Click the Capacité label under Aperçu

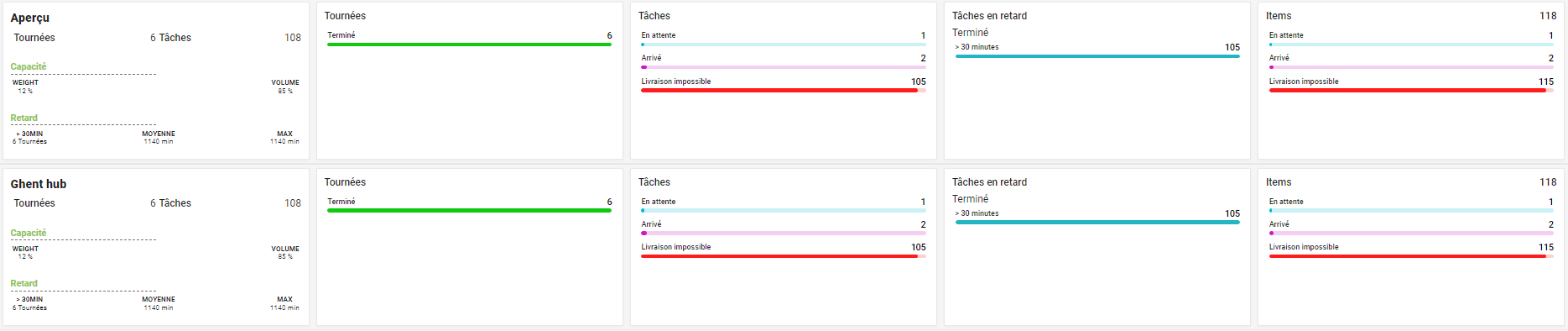(29, 66)
